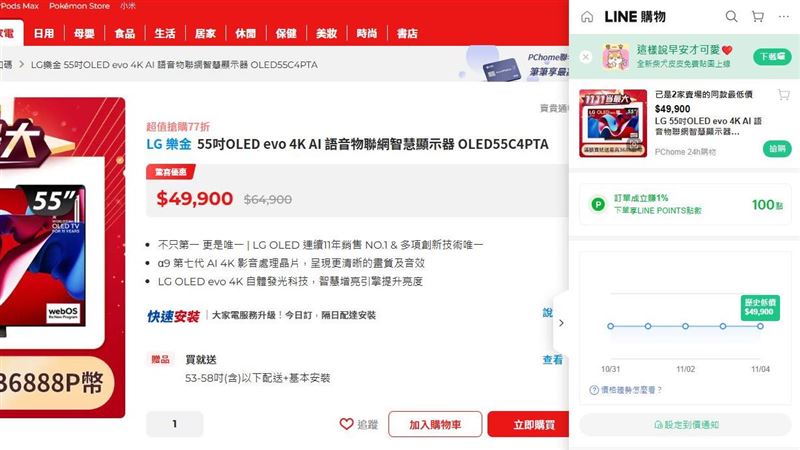Screen dimensions: 800x450
Task: Click 設定到價通知 price alert button
Action: (686, 424)
